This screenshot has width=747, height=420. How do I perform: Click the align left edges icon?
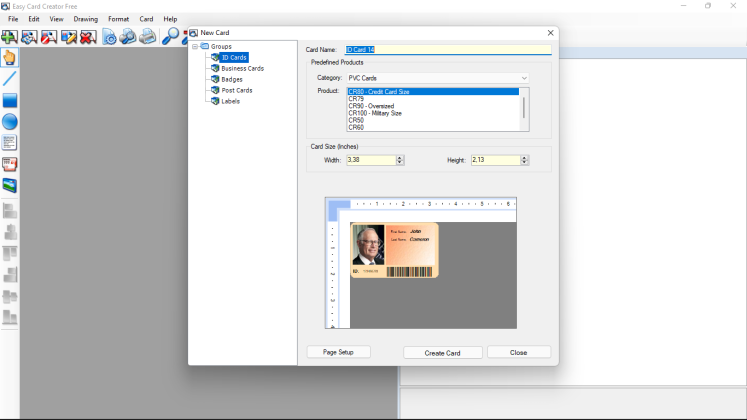(x=10, y=210)
